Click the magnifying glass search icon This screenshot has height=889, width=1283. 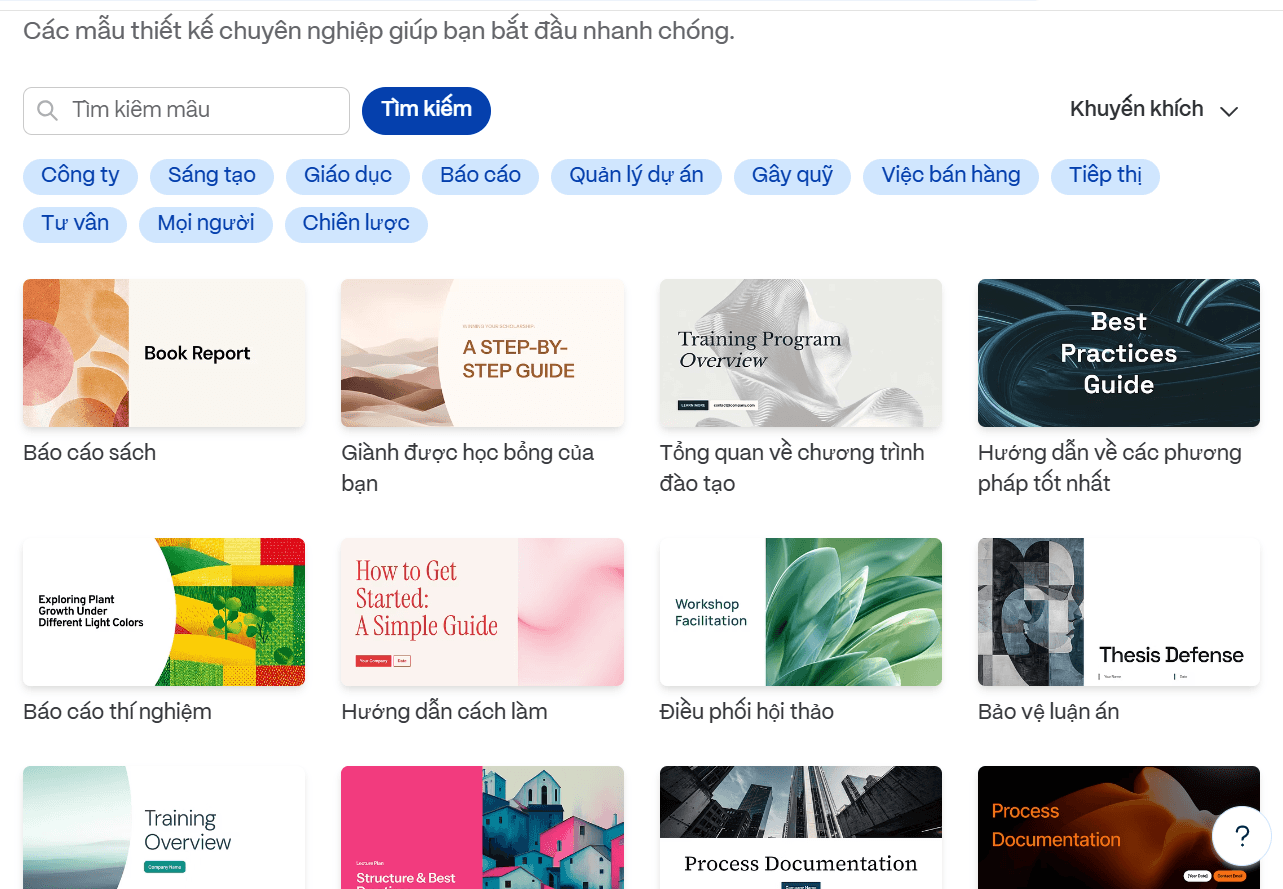(x=47, y=111)
